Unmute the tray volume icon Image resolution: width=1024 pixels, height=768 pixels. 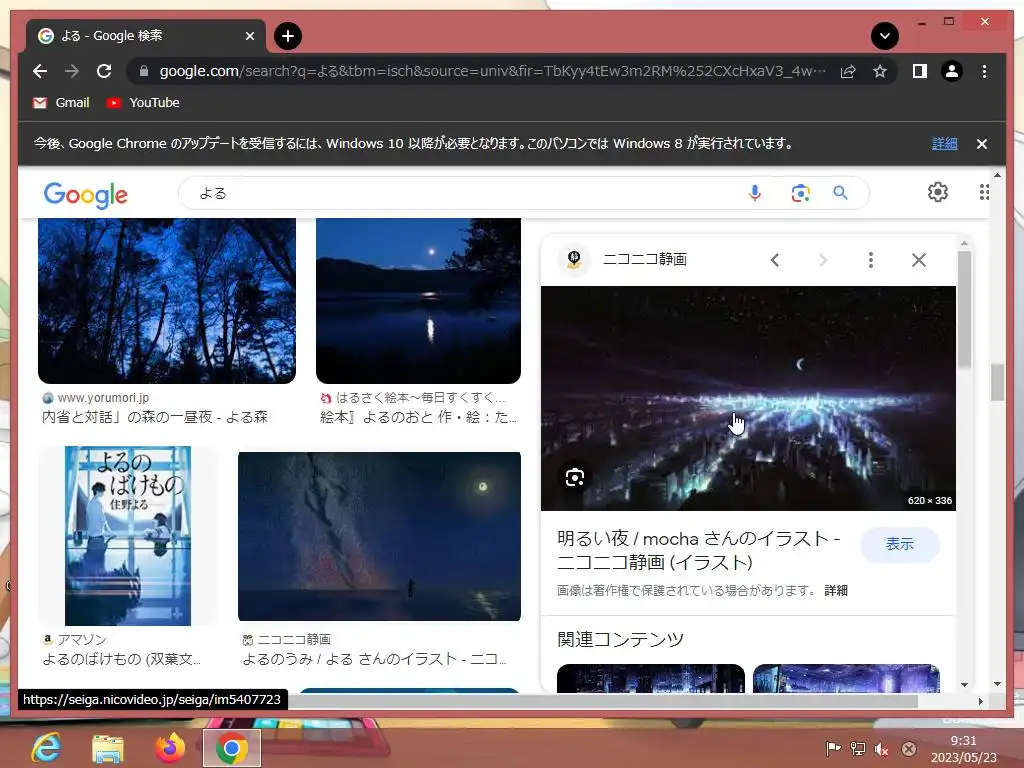coord(882,749)
